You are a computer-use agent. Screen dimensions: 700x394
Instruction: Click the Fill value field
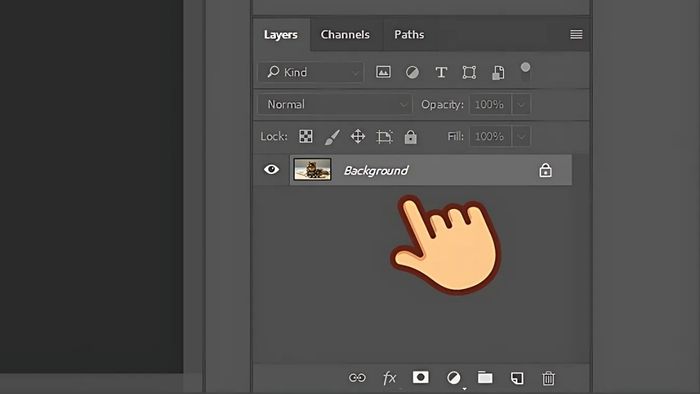[490, 136]
